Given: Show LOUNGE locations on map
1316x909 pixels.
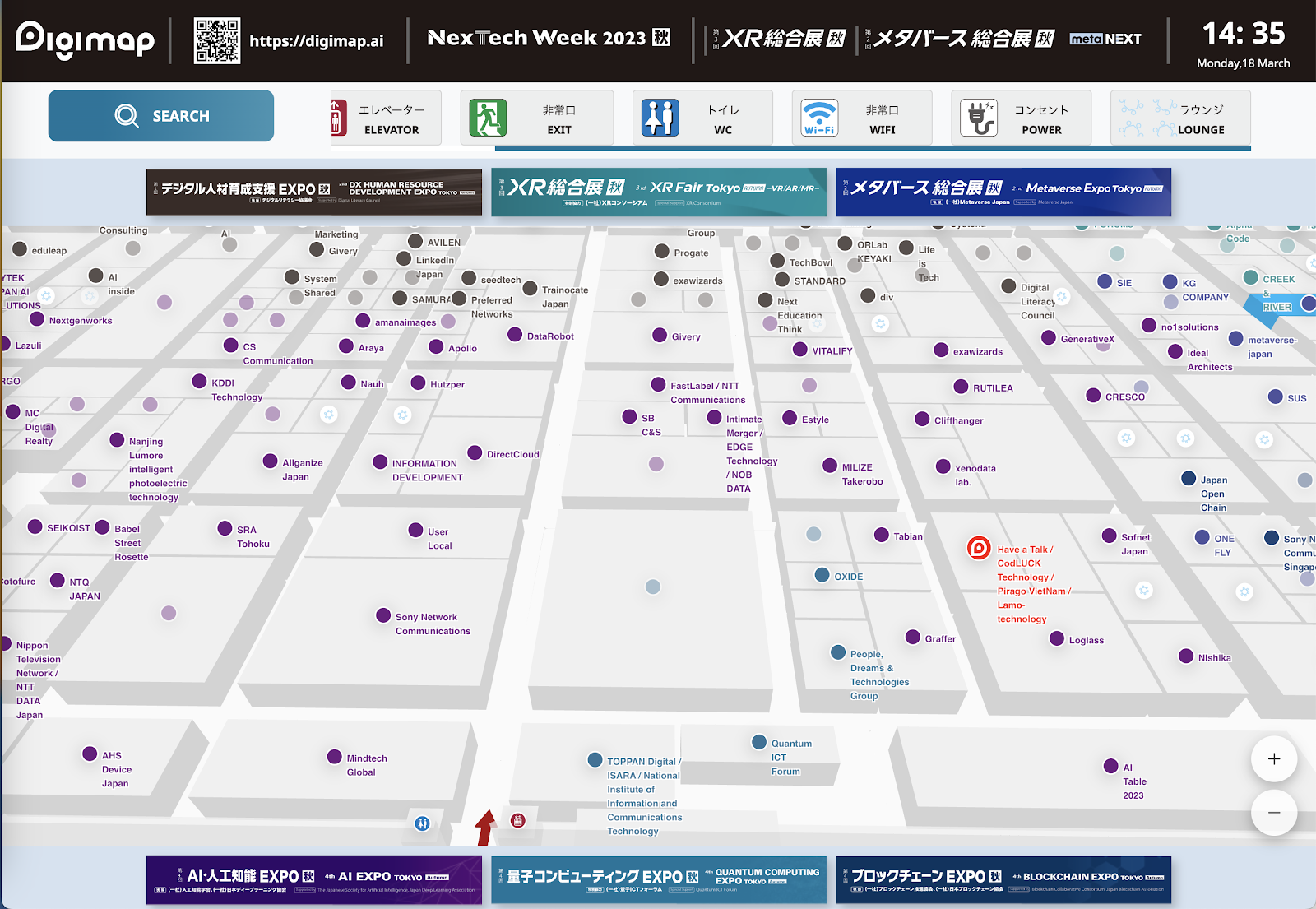Looking at the screenshot, I should [x=1179, y=118].
